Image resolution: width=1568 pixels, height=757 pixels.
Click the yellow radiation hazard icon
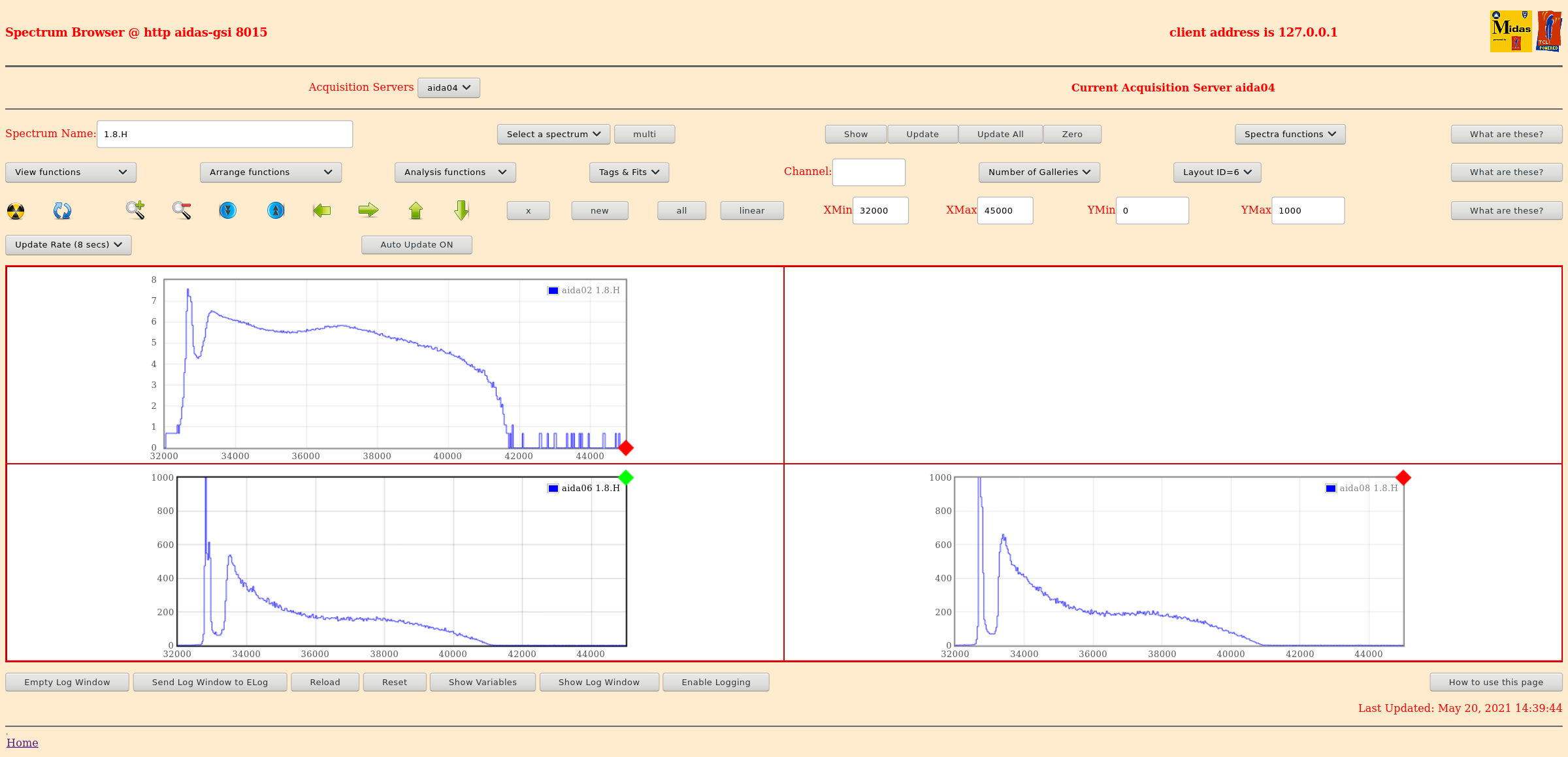tap(16, 211)
